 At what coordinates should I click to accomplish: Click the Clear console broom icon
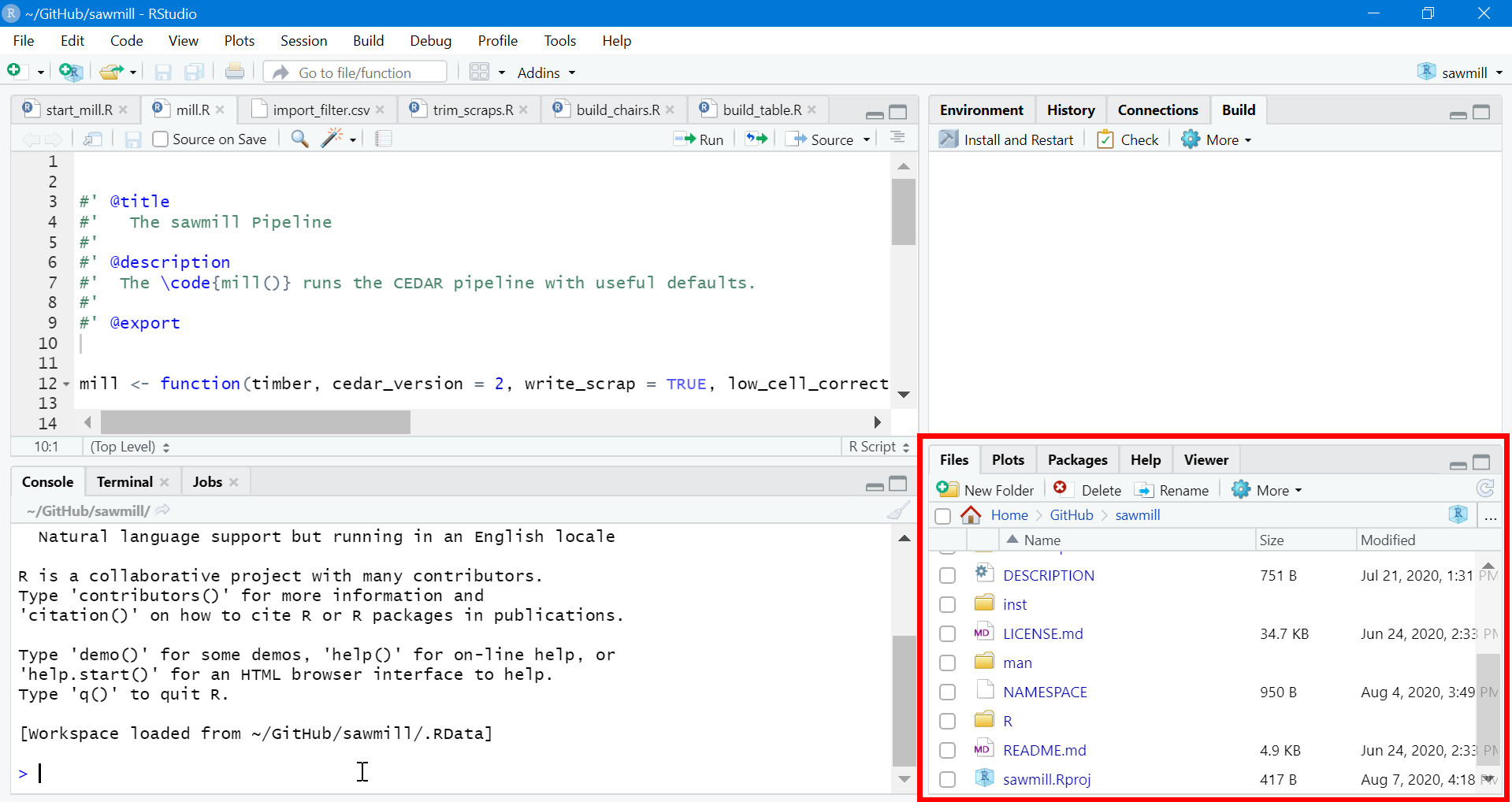click(x=898, y=511)
